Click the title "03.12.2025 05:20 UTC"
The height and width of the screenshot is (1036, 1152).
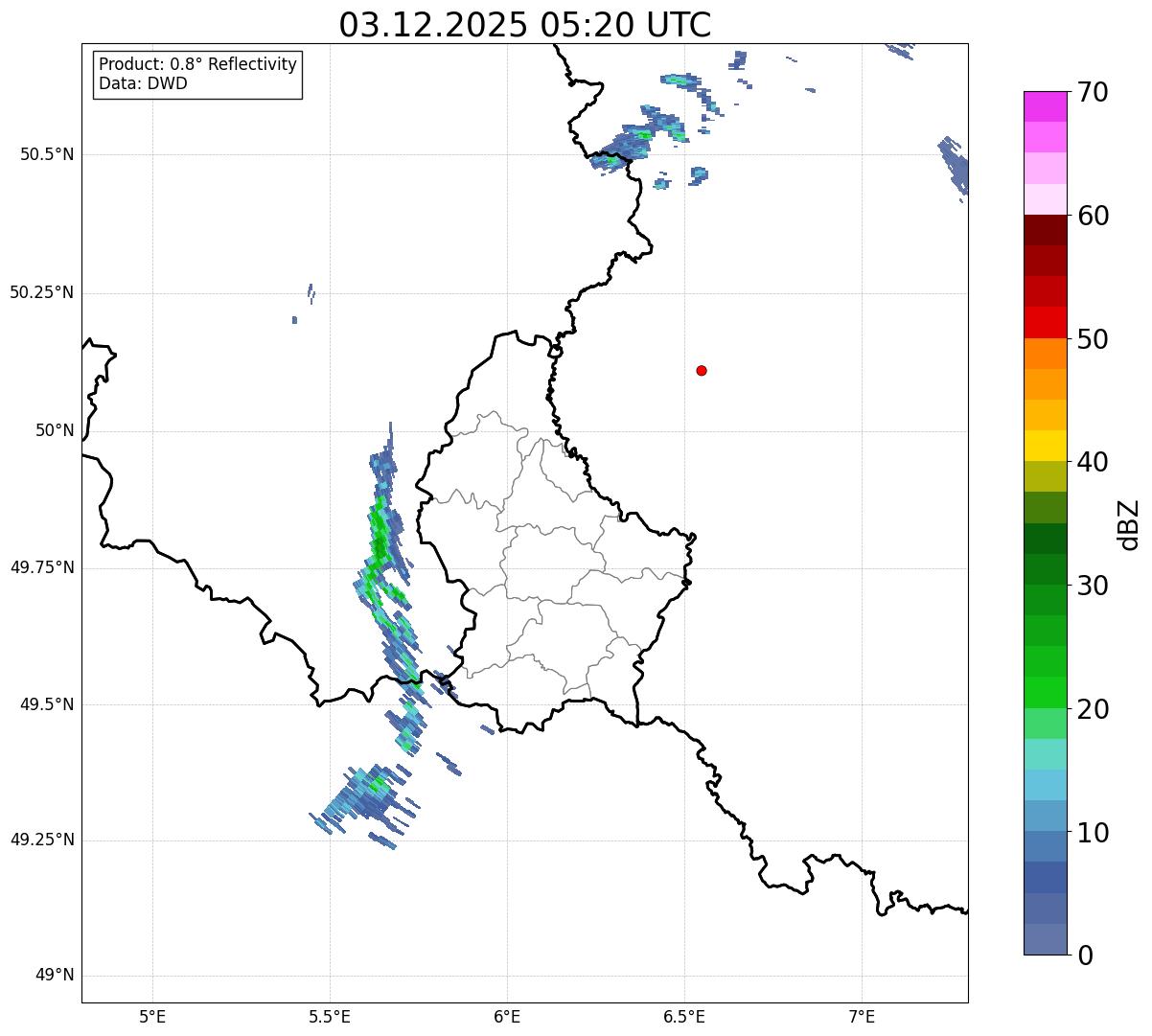tap(525, 25)
